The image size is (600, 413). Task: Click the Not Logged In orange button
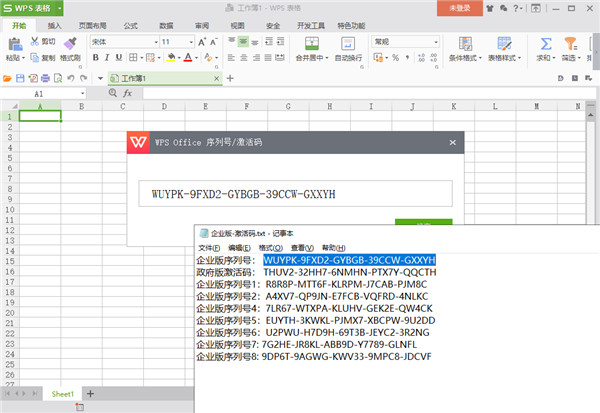pos(460,8)
